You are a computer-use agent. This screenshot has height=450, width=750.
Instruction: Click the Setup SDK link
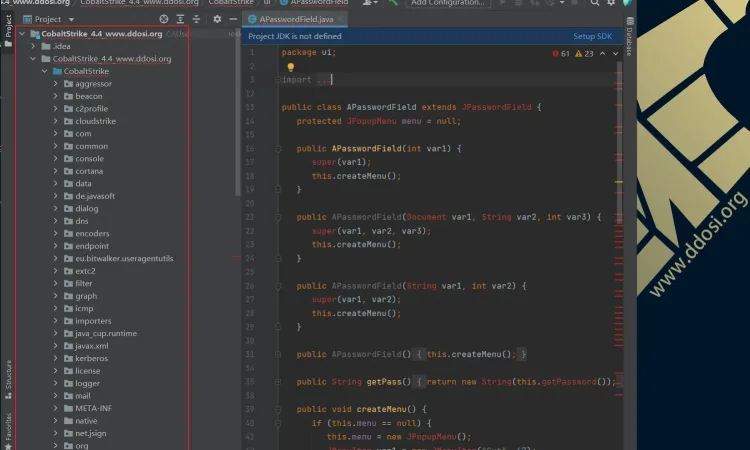click(593, 36)
